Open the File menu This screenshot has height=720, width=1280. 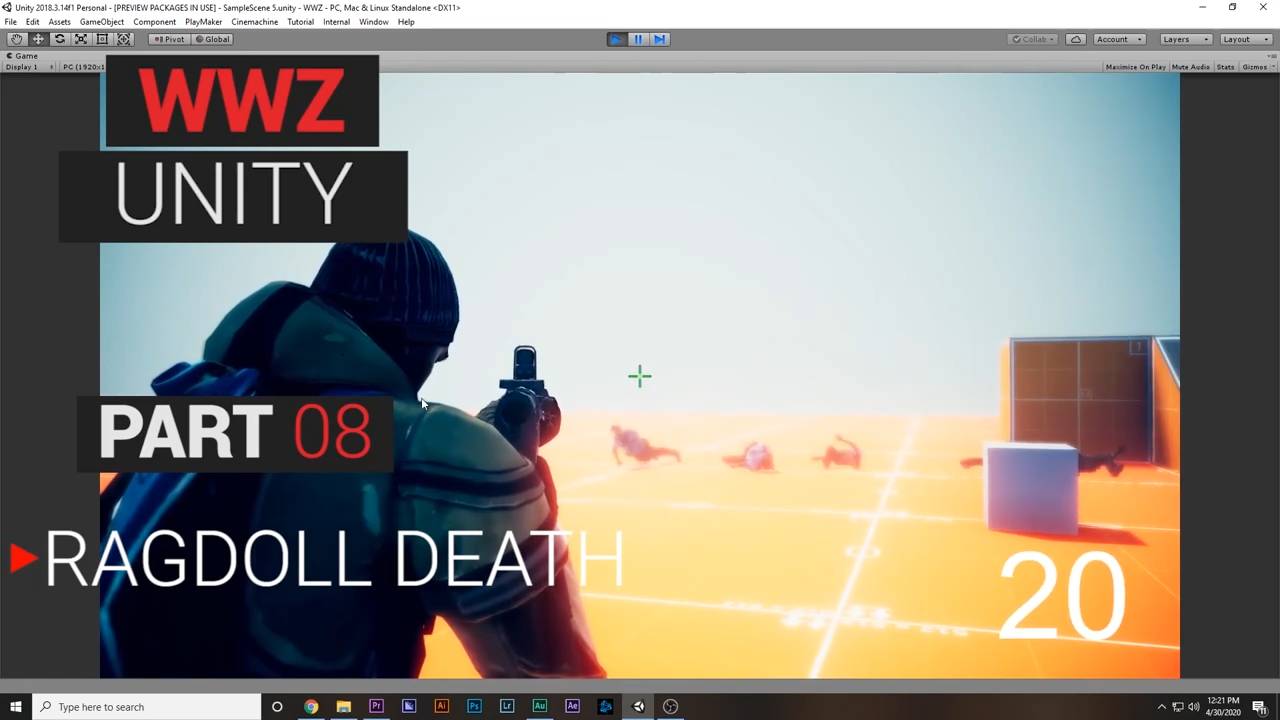pyautogui.click(x=10, y=22)
